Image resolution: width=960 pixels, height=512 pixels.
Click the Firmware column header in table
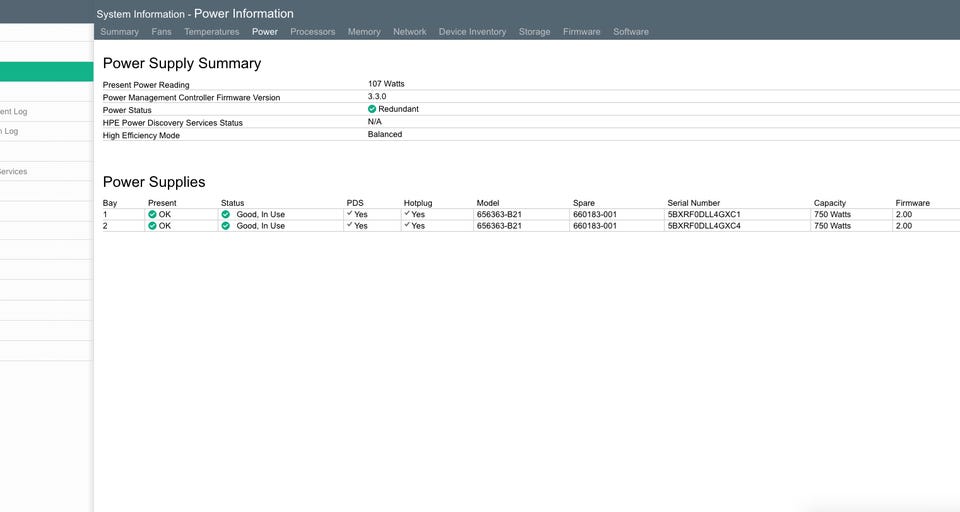pos(912,203)
